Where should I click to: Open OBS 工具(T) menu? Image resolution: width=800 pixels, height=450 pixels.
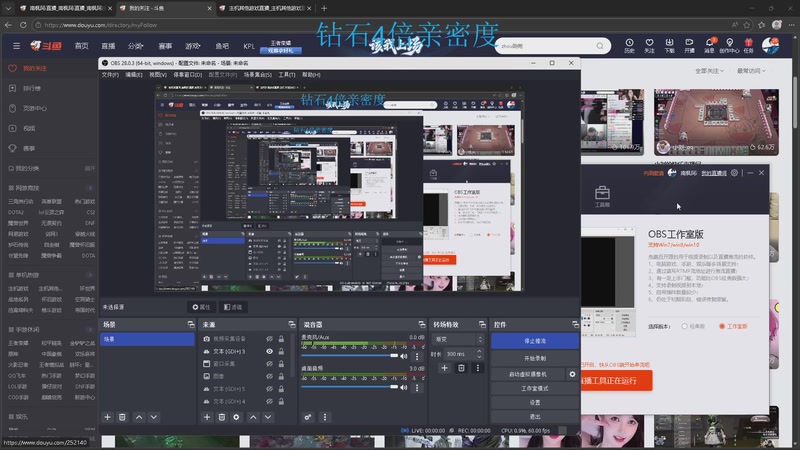pyautogui.click(x=287, y=75)
